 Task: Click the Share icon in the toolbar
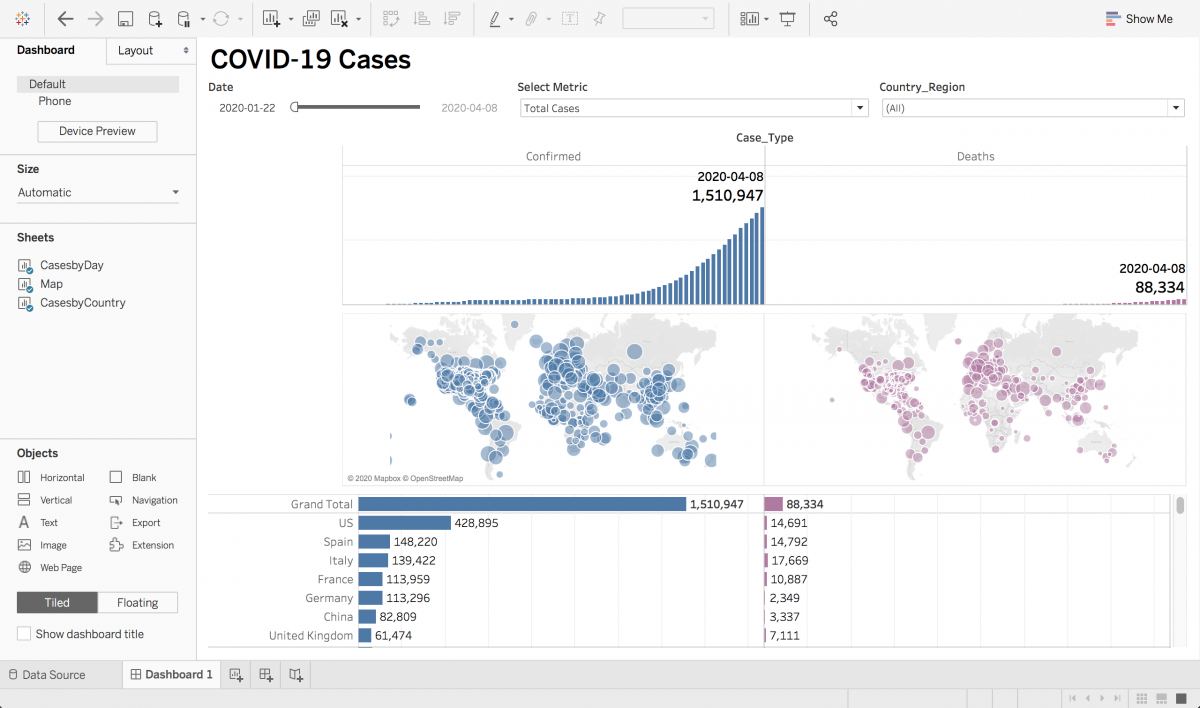[830, 19]
